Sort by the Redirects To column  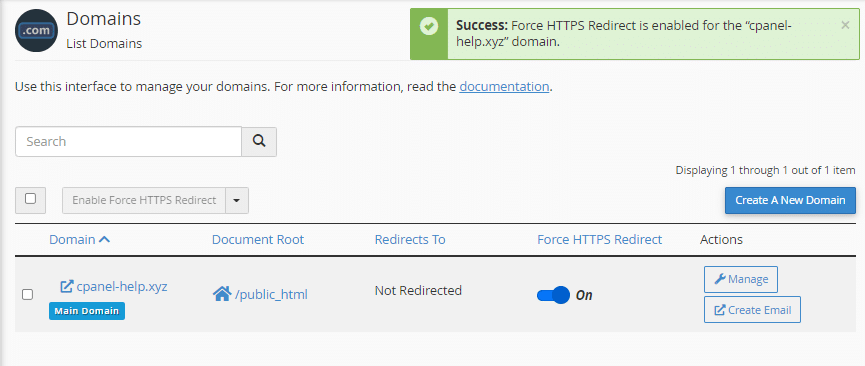[x=410, y=240]
